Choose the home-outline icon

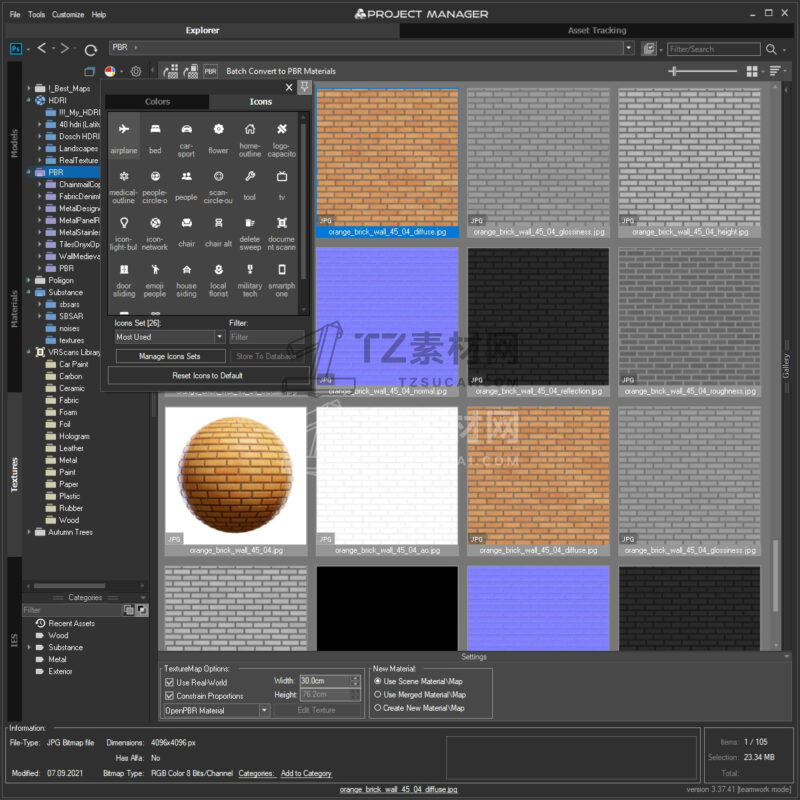(250, 130)
